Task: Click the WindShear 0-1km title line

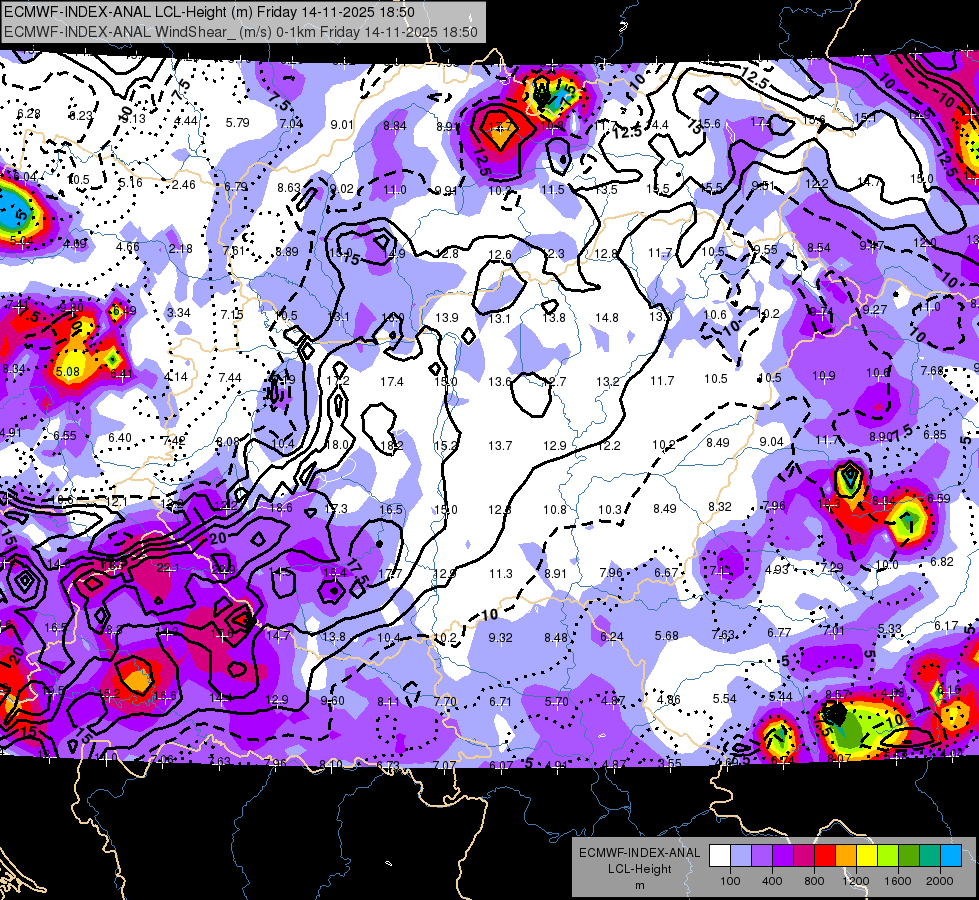Action: (240, 32)
